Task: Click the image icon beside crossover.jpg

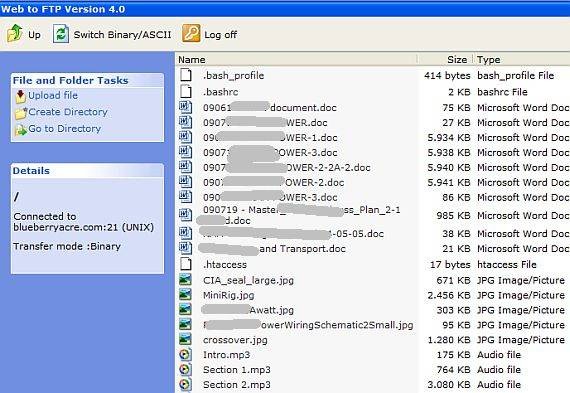Action: point(185,339)
